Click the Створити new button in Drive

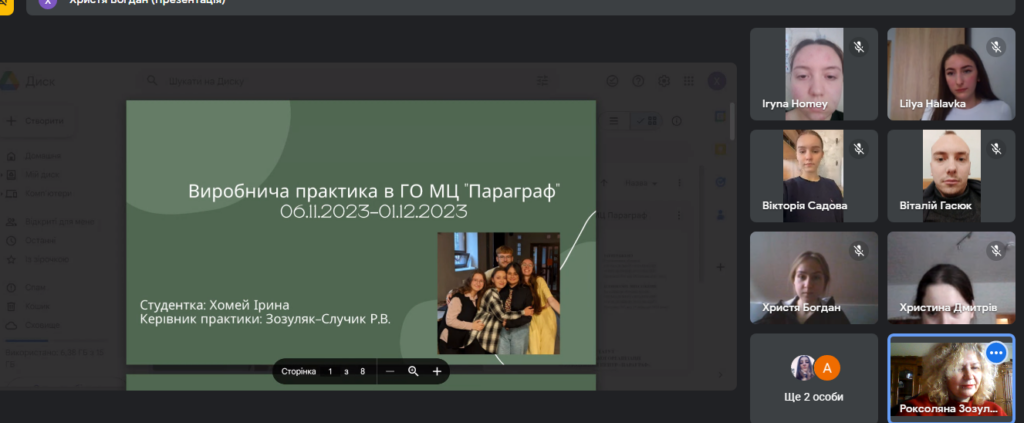[x=37, y=121]
